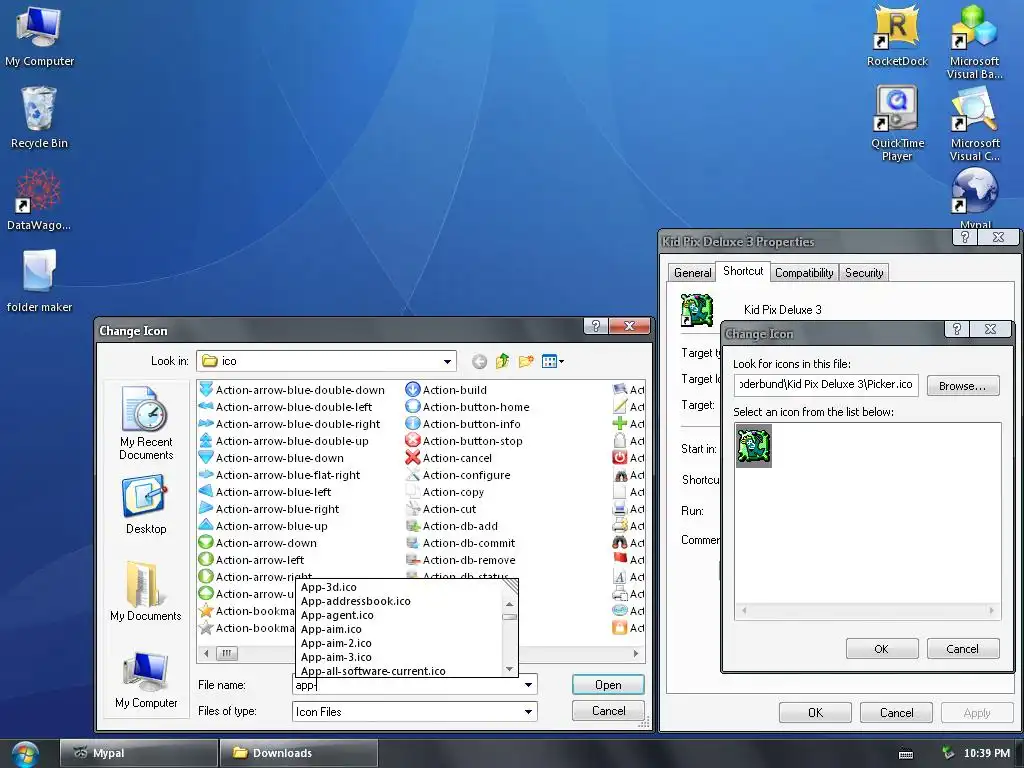Screen dimensions: 1024x768
Task: Click the file dialog help question button
Action: [596, 326]
